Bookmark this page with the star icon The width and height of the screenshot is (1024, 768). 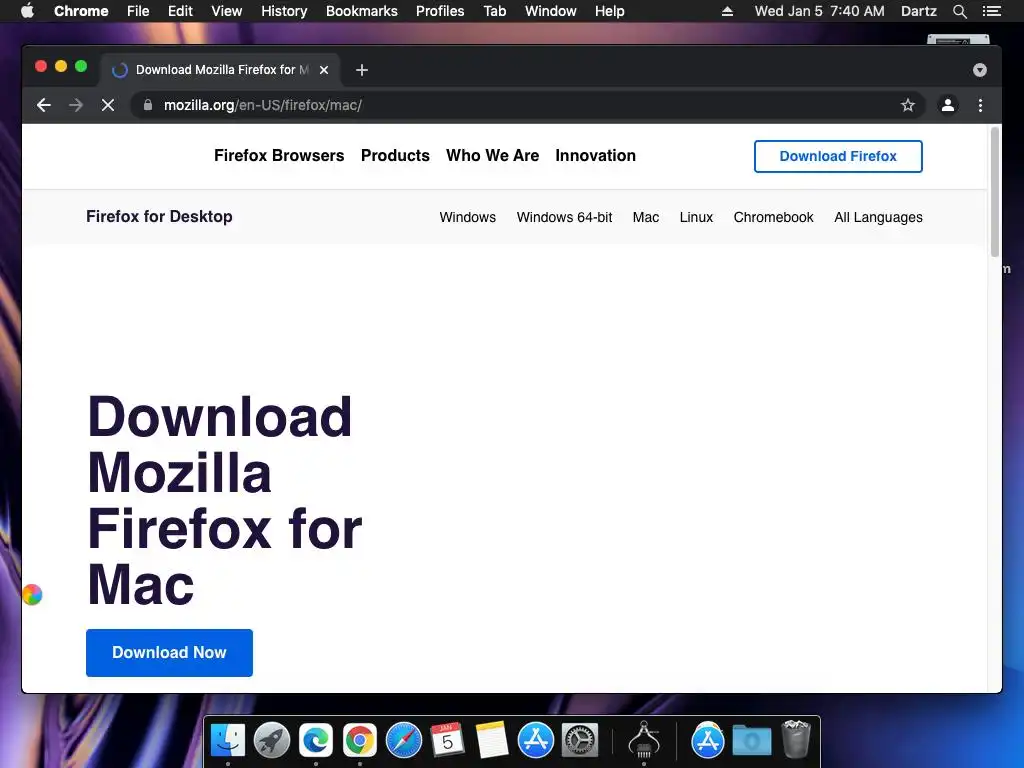pyautogui.click(x=908, y=105)
